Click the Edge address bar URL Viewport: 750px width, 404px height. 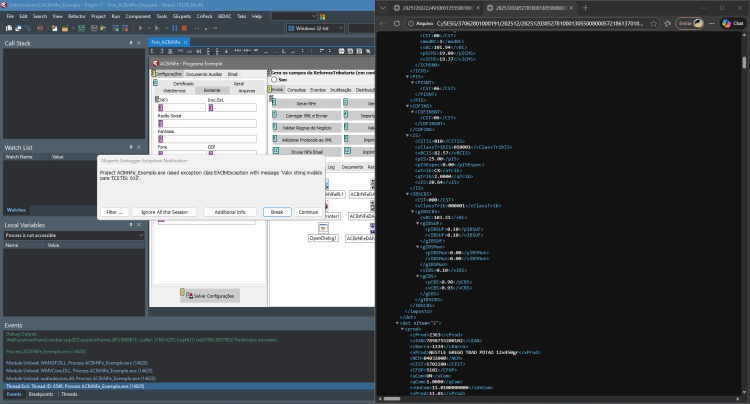tap(540, 23)
